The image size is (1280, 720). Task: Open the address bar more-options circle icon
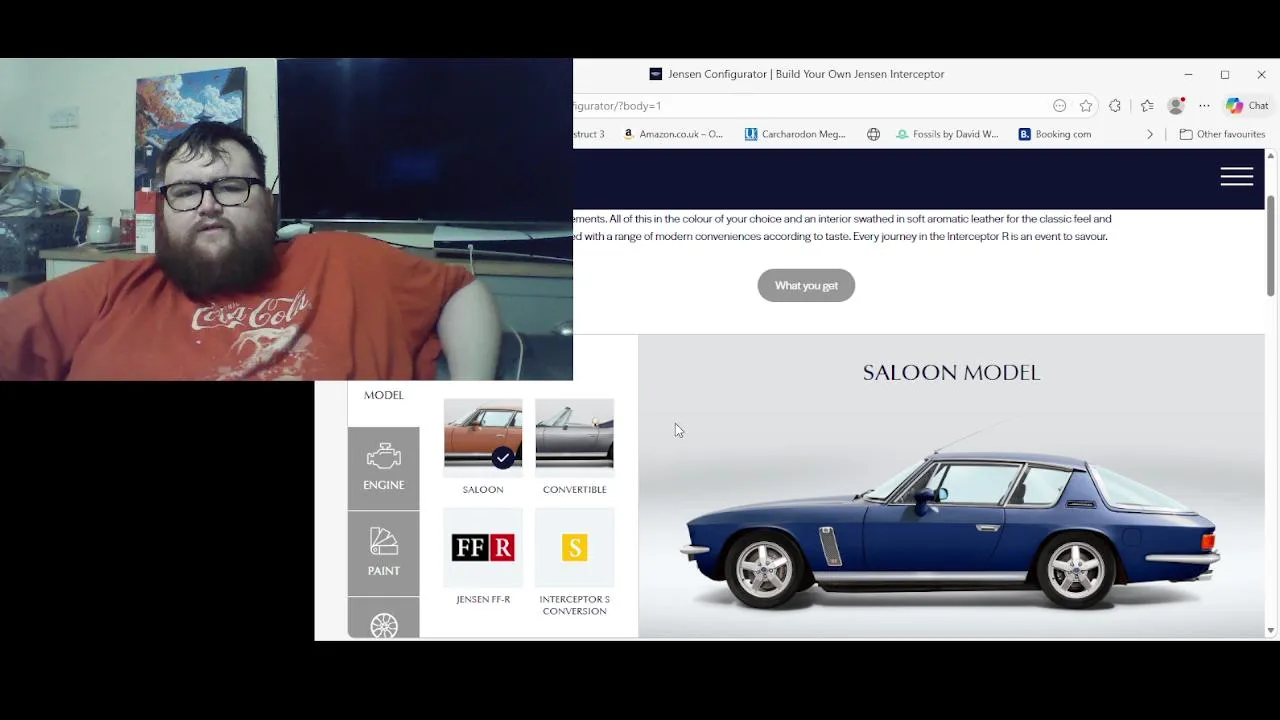pos(1059,106)
